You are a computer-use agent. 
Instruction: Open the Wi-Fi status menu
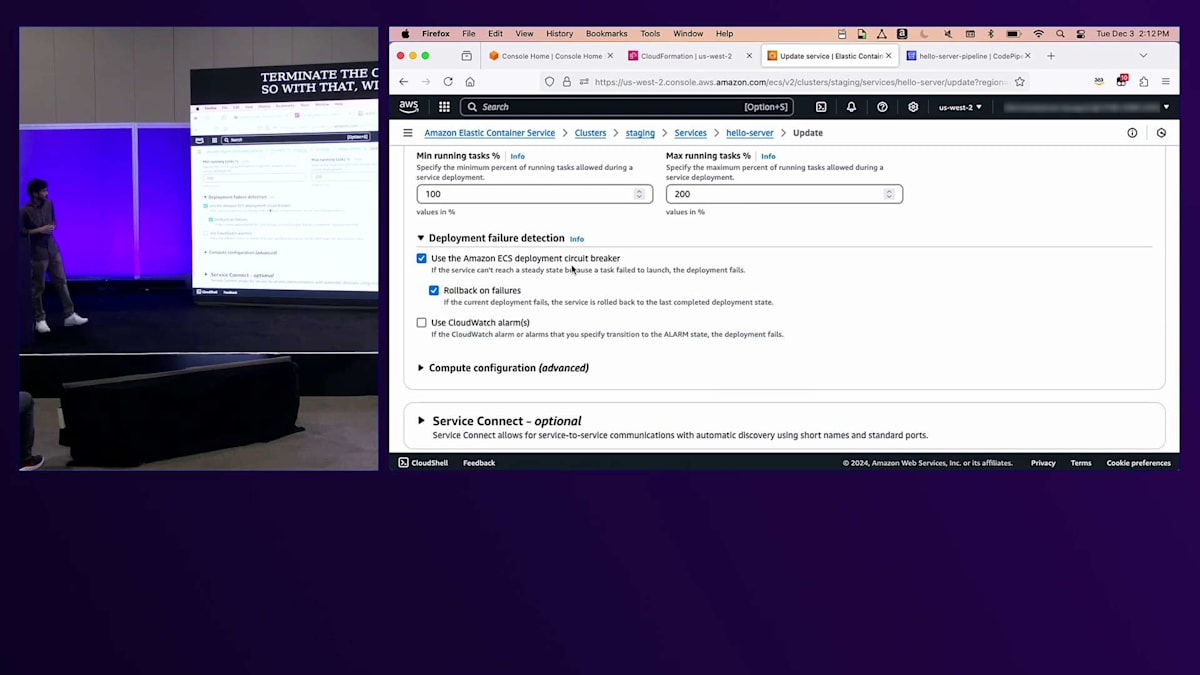tap(1038, 34)
